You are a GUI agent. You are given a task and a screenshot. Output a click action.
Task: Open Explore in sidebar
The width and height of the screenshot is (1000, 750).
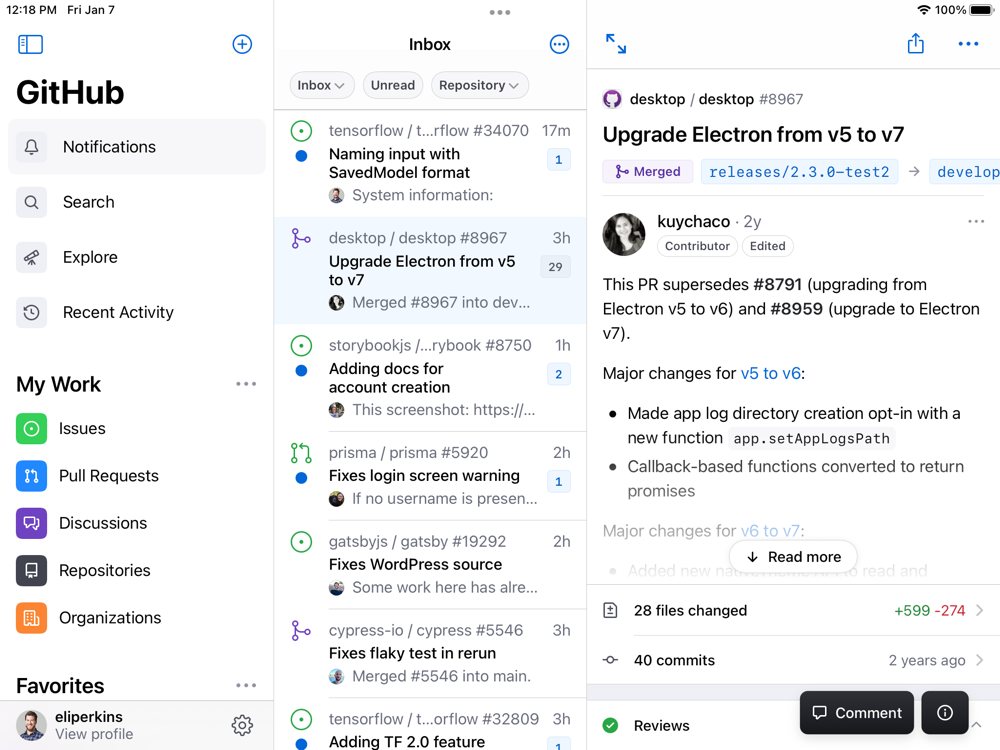[136, 257]
